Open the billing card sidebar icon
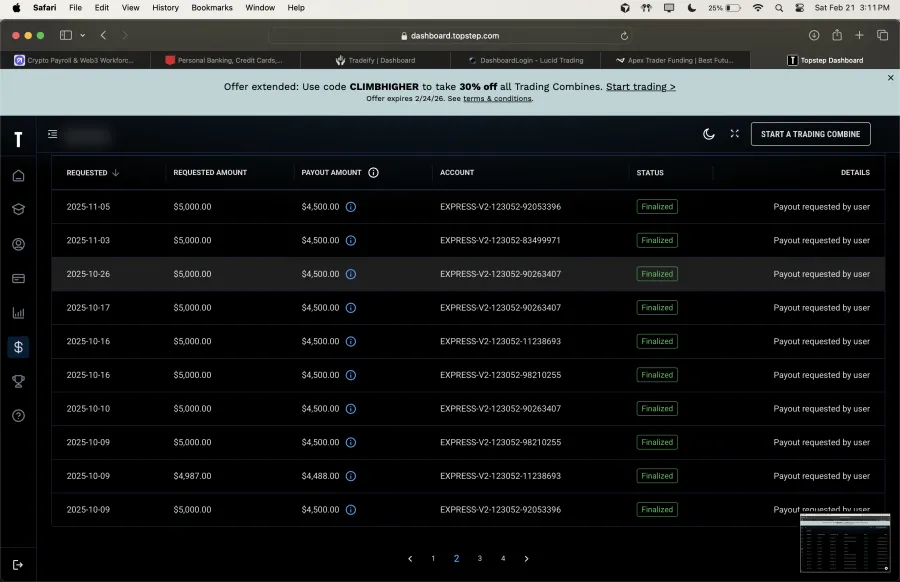This screenshot has width=900, height=582. pyautogui.click(x=18, y=278)
